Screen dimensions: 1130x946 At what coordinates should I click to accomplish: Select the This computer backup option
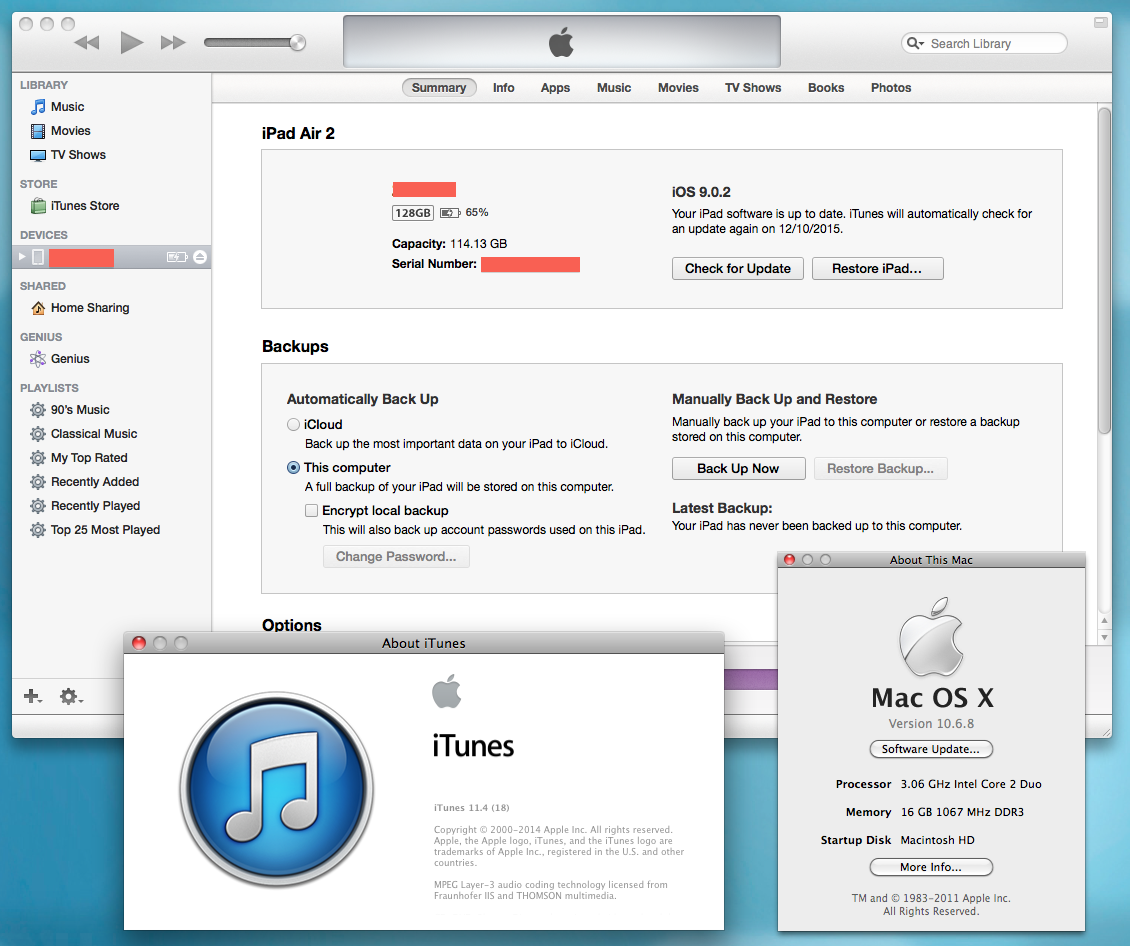point(293,467)
